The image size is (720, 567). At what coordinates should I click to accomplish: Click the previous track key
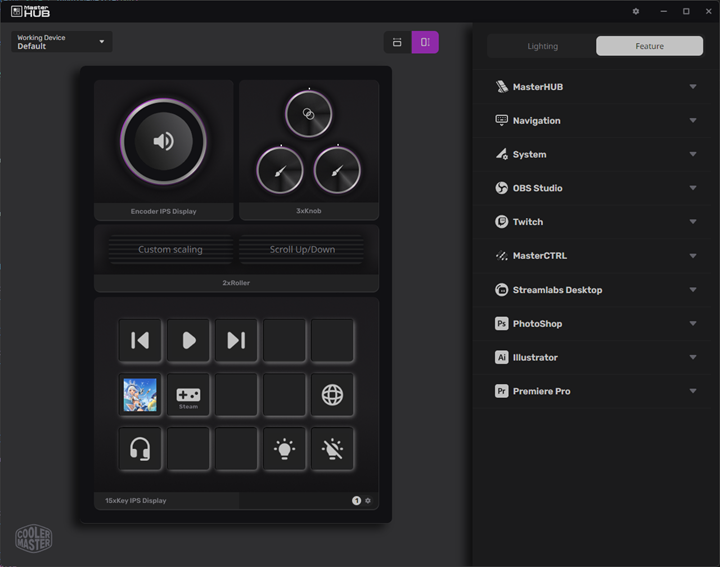[140, 341]
